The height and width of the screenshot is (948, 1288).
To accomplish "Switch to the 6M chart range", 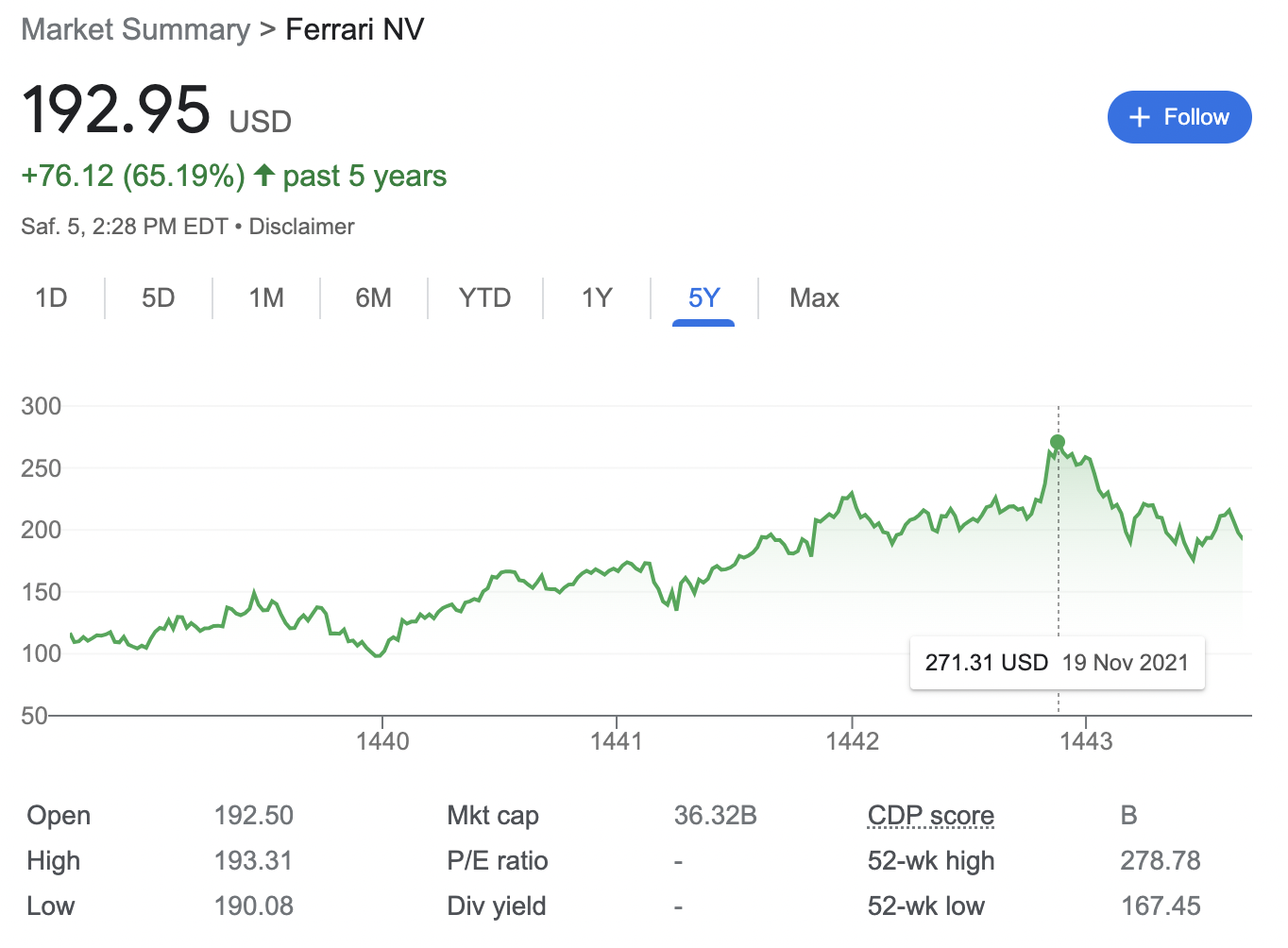I will click(374, 298).
